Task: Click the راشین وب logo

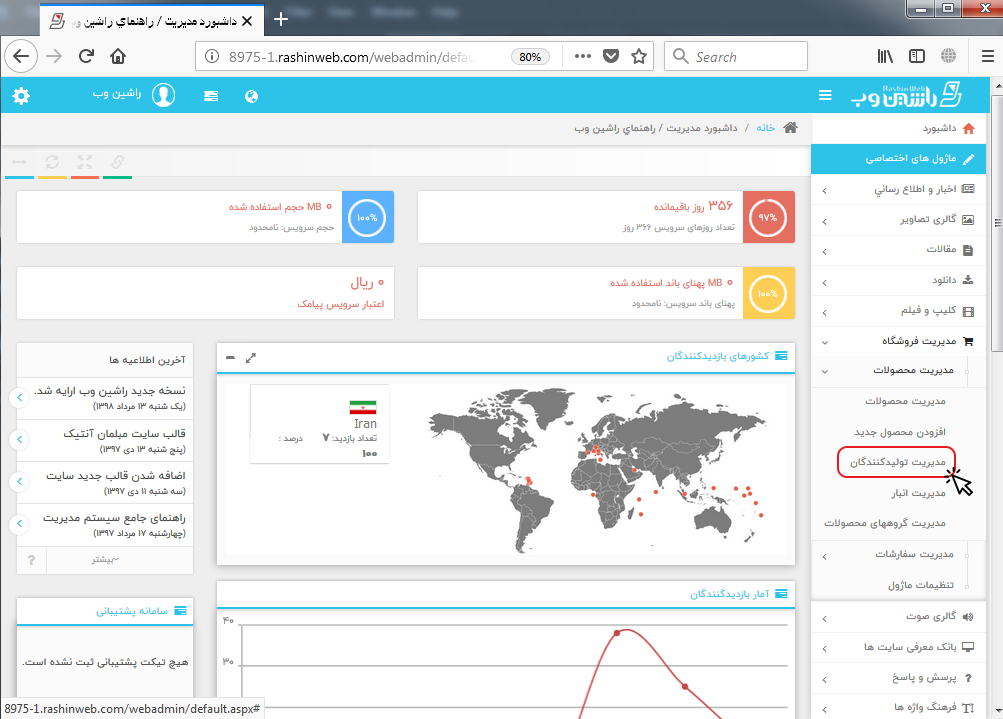Action: (x=906, y=95)
